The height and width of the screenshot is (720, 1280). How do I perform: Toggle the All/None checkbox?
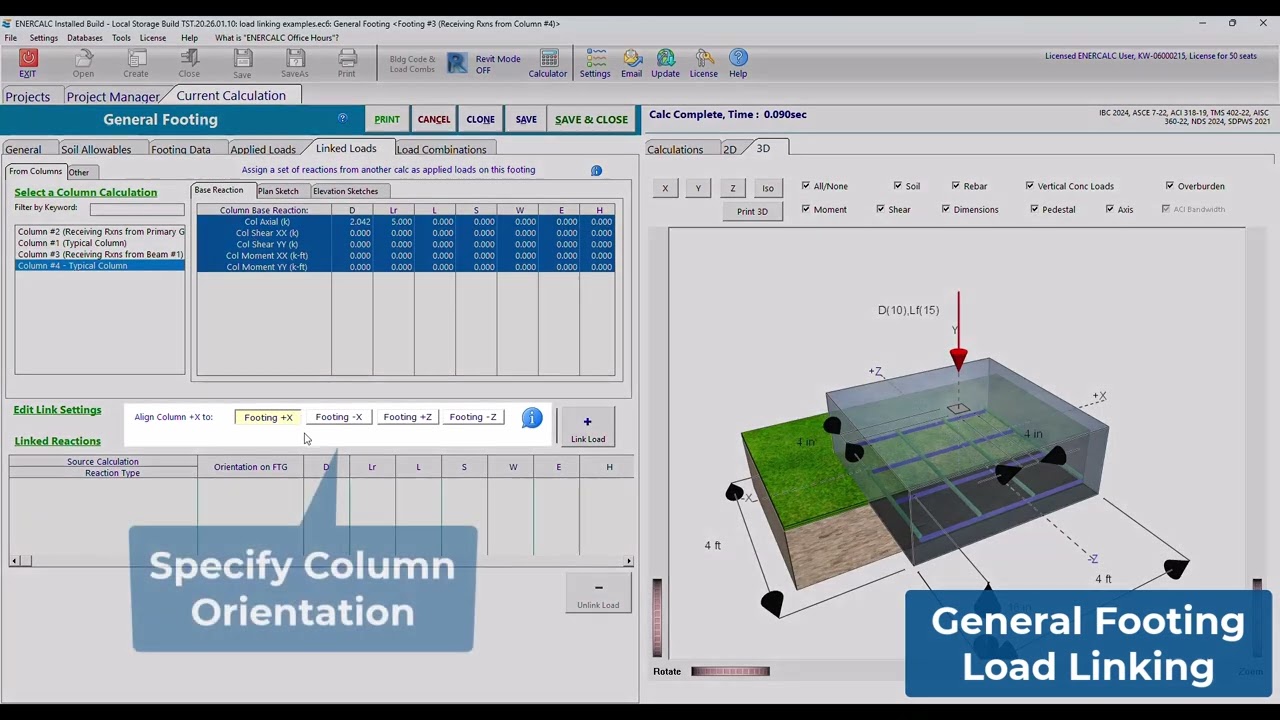tap(806, 186)
